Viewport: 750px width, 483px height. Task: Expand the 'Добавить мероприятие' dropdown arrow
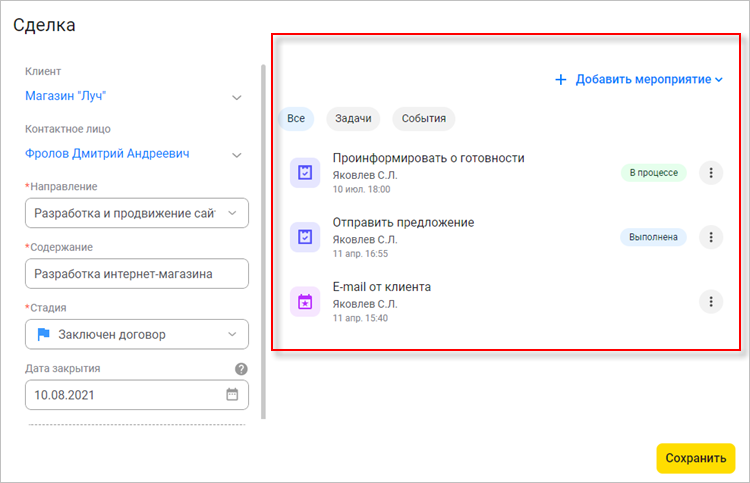point(718,80)
